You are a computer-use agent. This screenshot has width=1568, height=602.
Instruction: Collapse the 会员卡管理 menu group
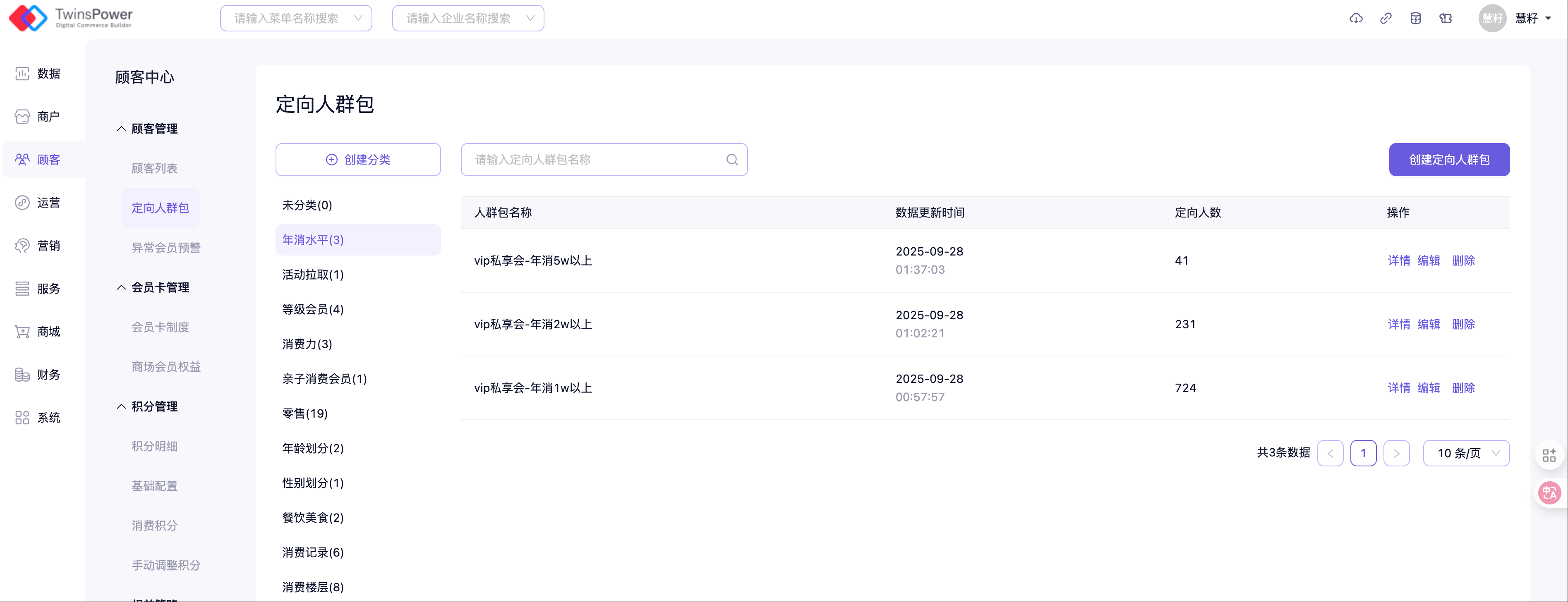pyautogui.click(x=153, y=287)
